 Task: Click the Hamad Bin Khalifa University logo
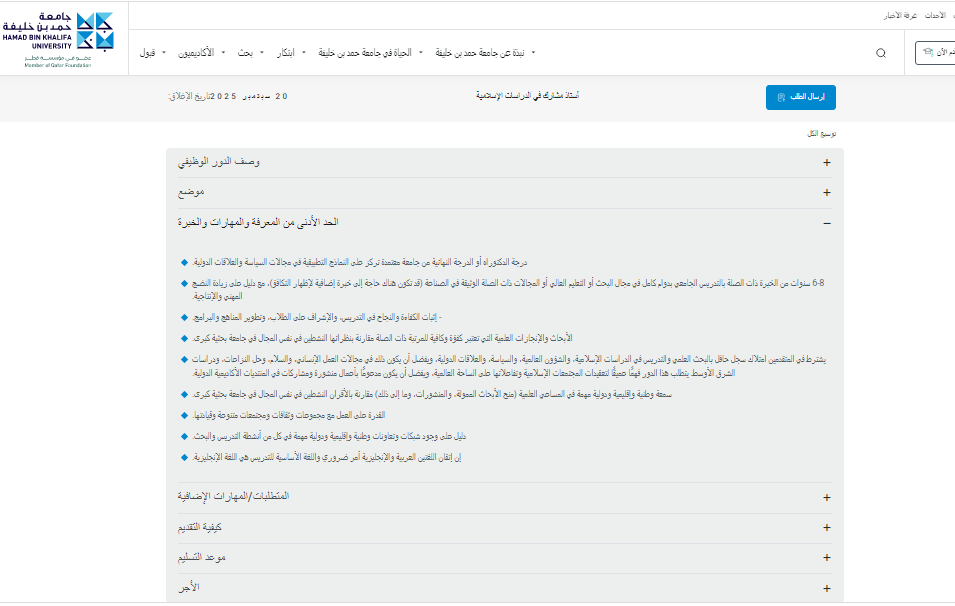pos(58,38)
